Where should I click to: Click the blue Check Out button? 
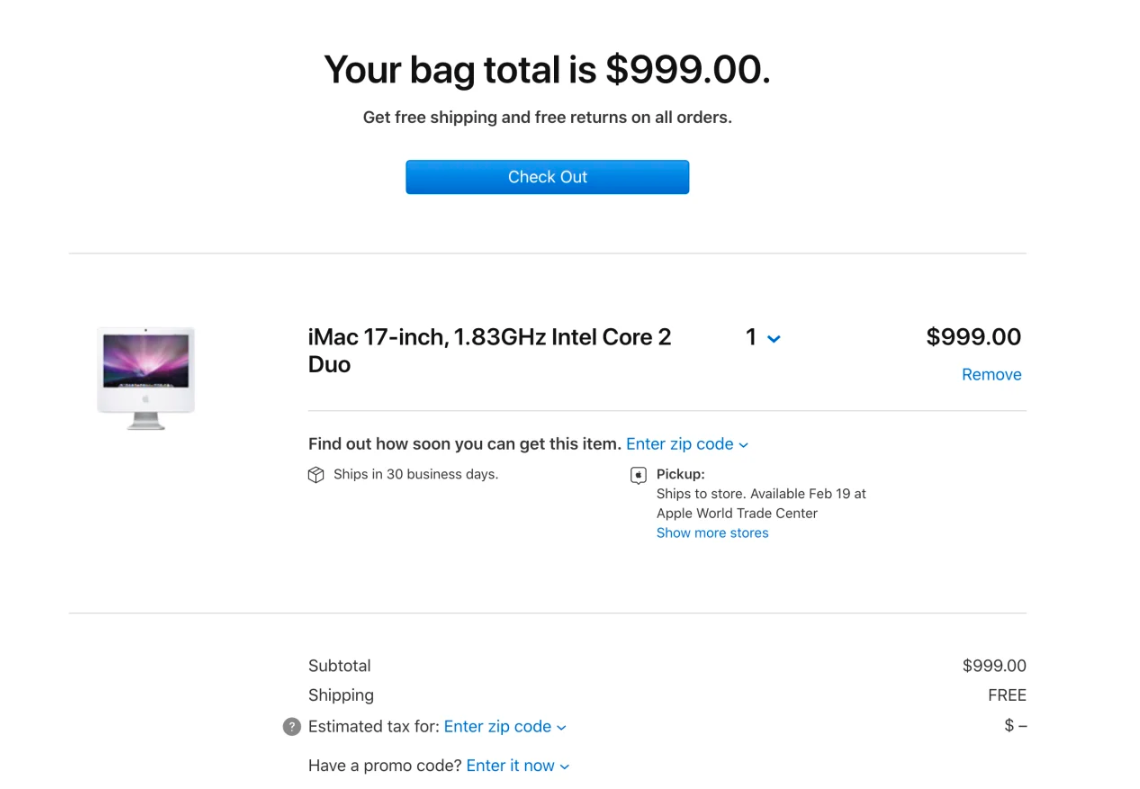coord(547,176)
